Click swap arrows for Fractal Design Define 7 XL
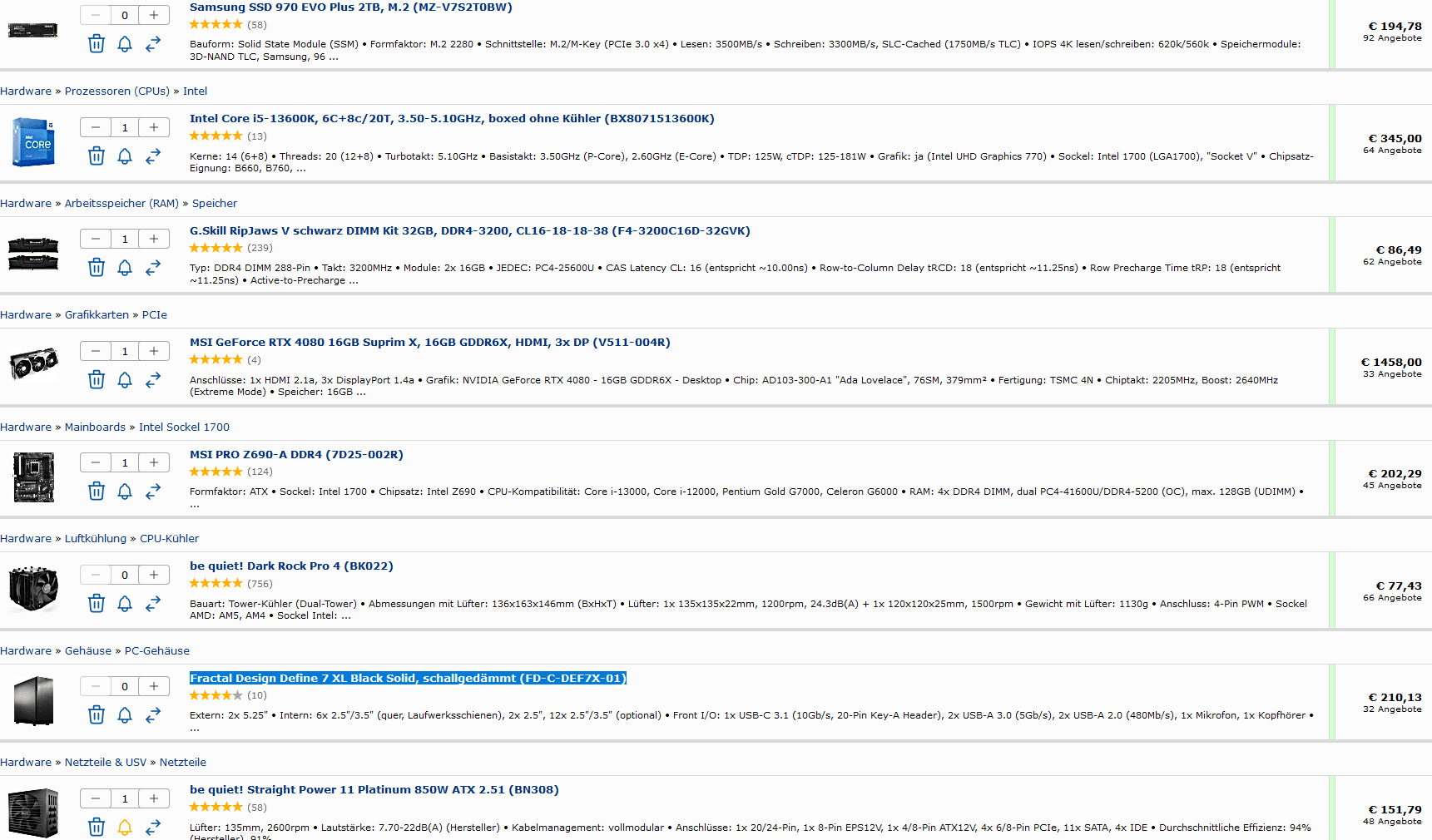The height and width of the screenshot is (840, 1432). coord(153,714)
